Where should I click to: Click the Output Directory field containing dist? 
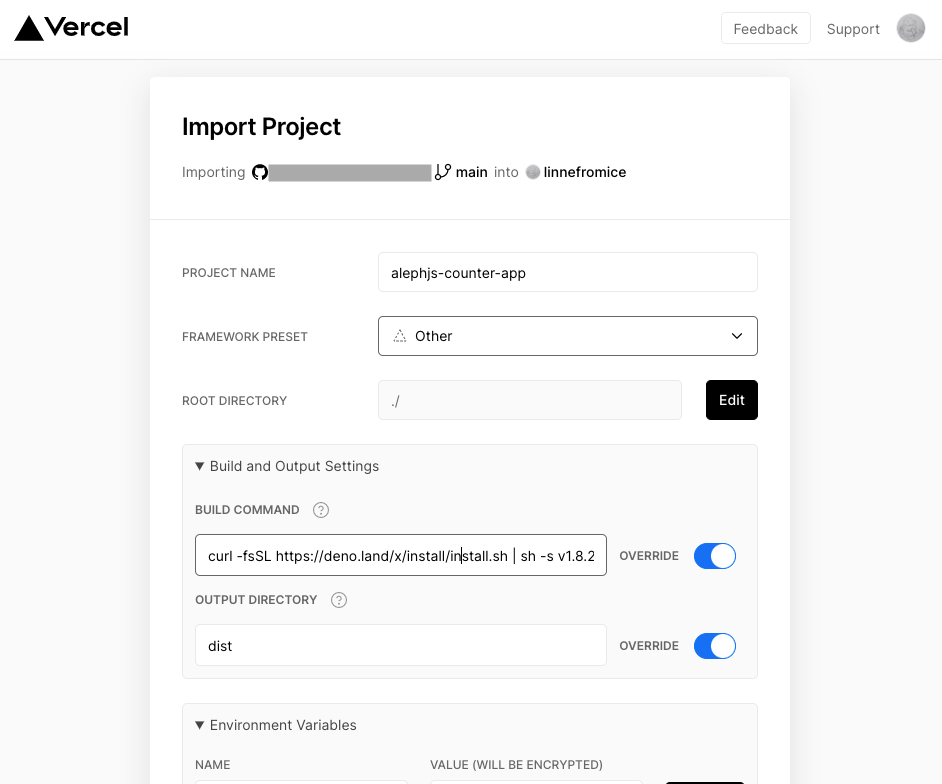click(400, 646)
